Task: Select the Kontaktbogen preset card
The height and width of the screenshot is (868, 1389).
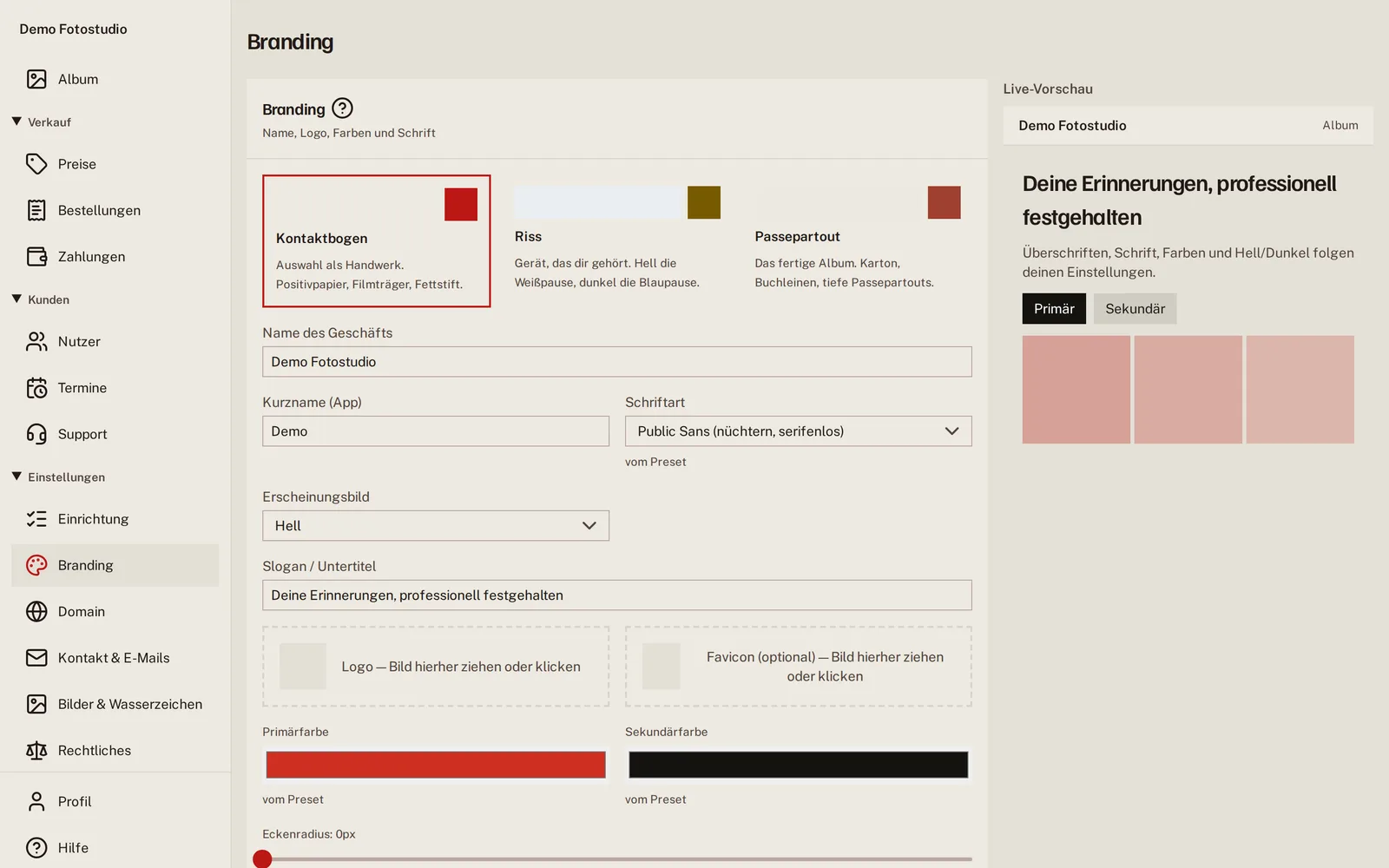Action: click(377, 241)
